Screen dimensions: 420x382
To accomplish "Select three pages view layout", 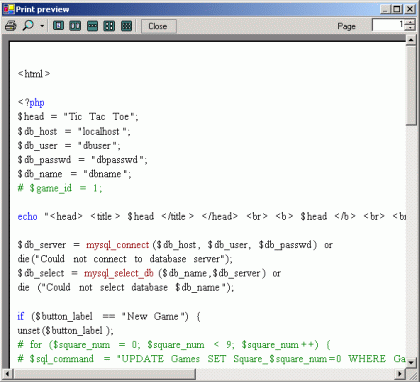I will (x=92, y=26).
